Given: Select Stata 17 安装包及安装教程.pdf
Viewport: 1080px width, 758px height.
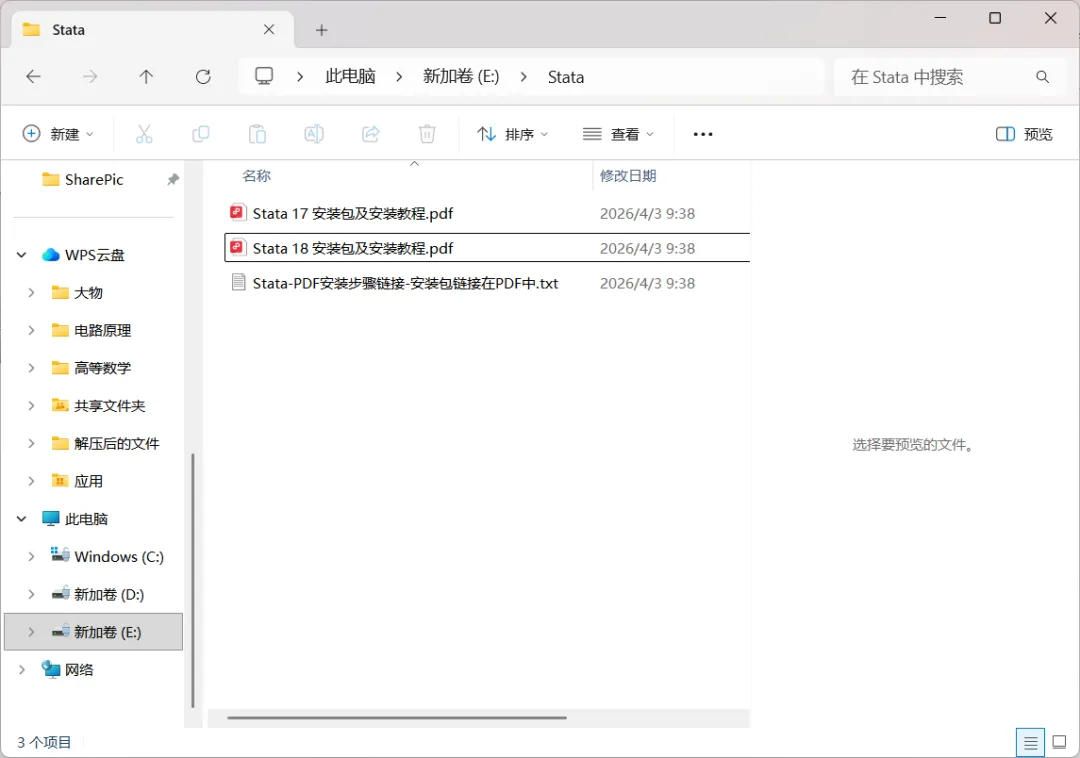Looking at the screenshot, I should pos(487,213).
